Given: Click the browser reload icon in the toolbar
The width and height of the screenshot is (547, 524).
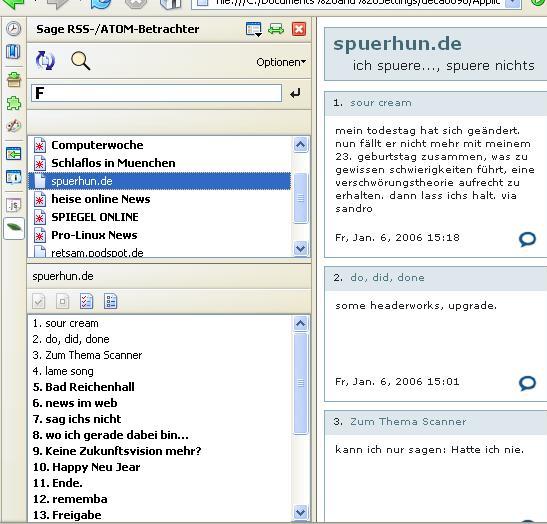Looking at the screenshot, I should pyautogui.click(x=101, y=3).
